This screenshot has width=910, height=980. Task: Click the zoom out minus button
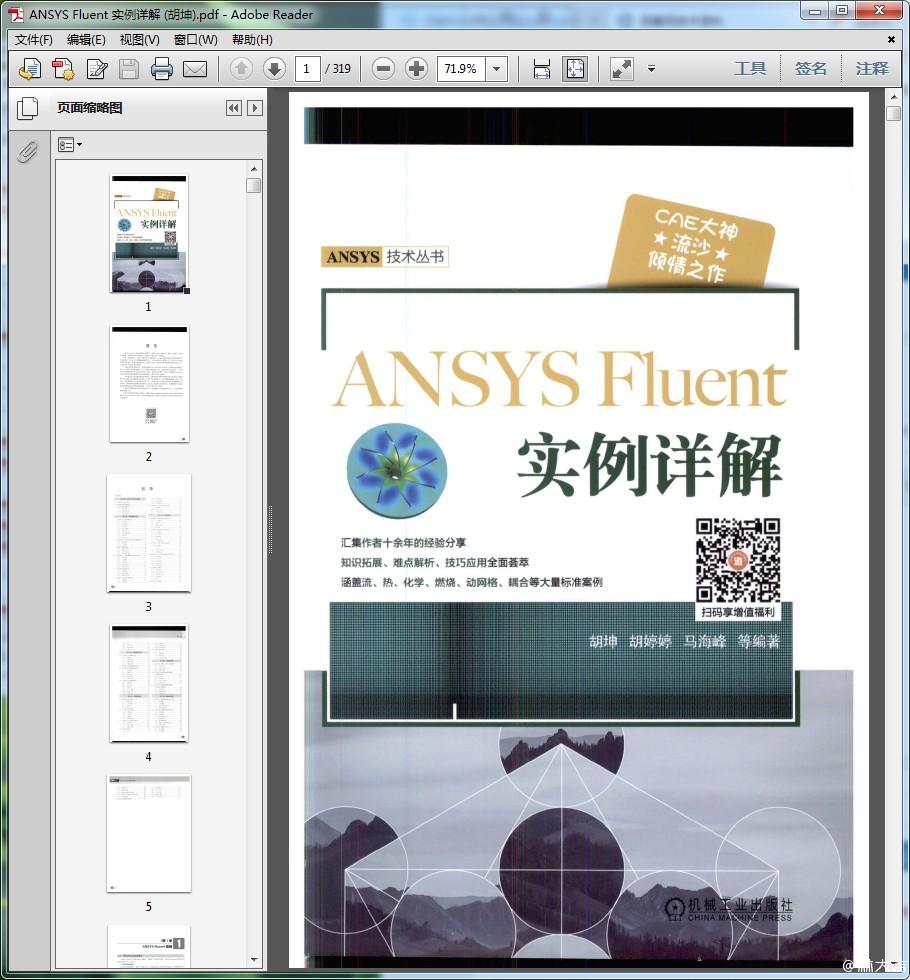[x=383, y=69]
